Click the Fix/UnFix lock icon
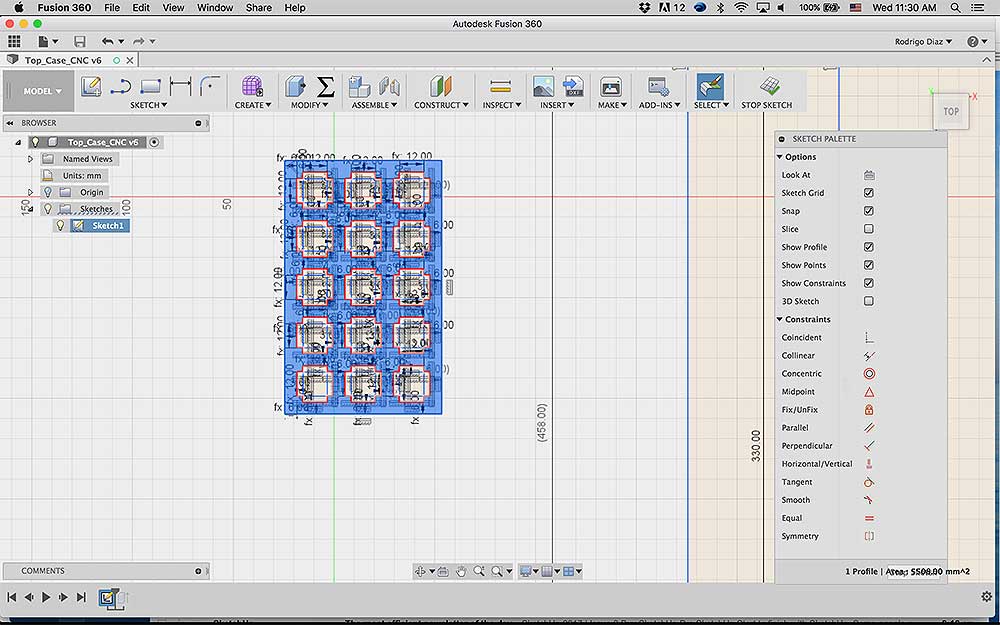 tap(869, 410)
